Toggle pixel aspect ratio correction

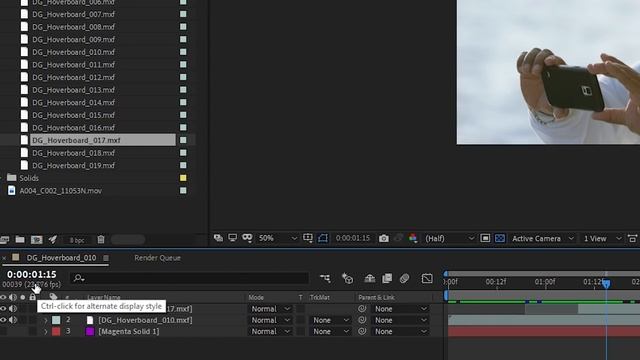[x=632, y=238]
